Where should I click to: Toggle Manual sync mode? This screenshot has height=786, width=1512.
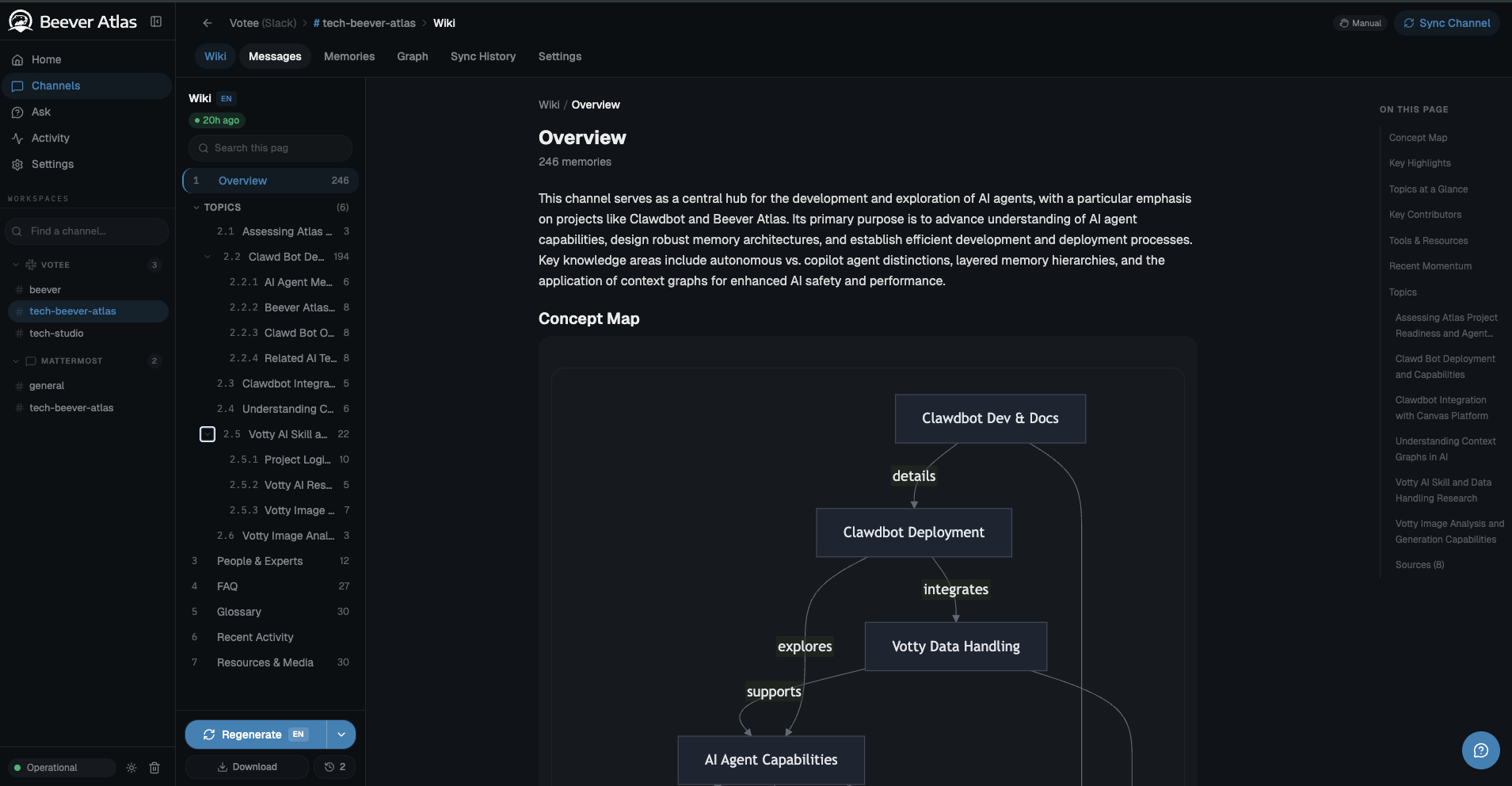(x=1360, y=23)
